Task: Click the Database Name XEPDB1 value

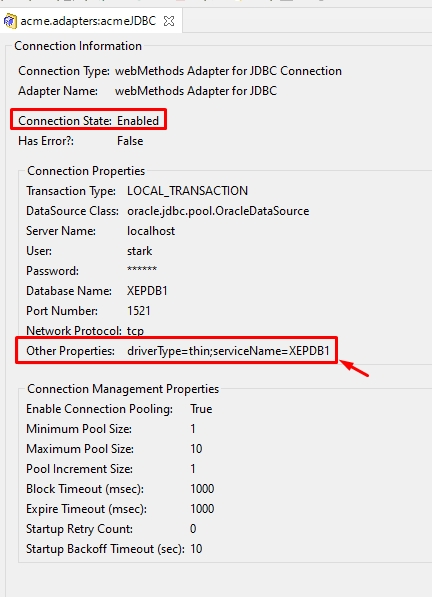Action: pos(147,291)
